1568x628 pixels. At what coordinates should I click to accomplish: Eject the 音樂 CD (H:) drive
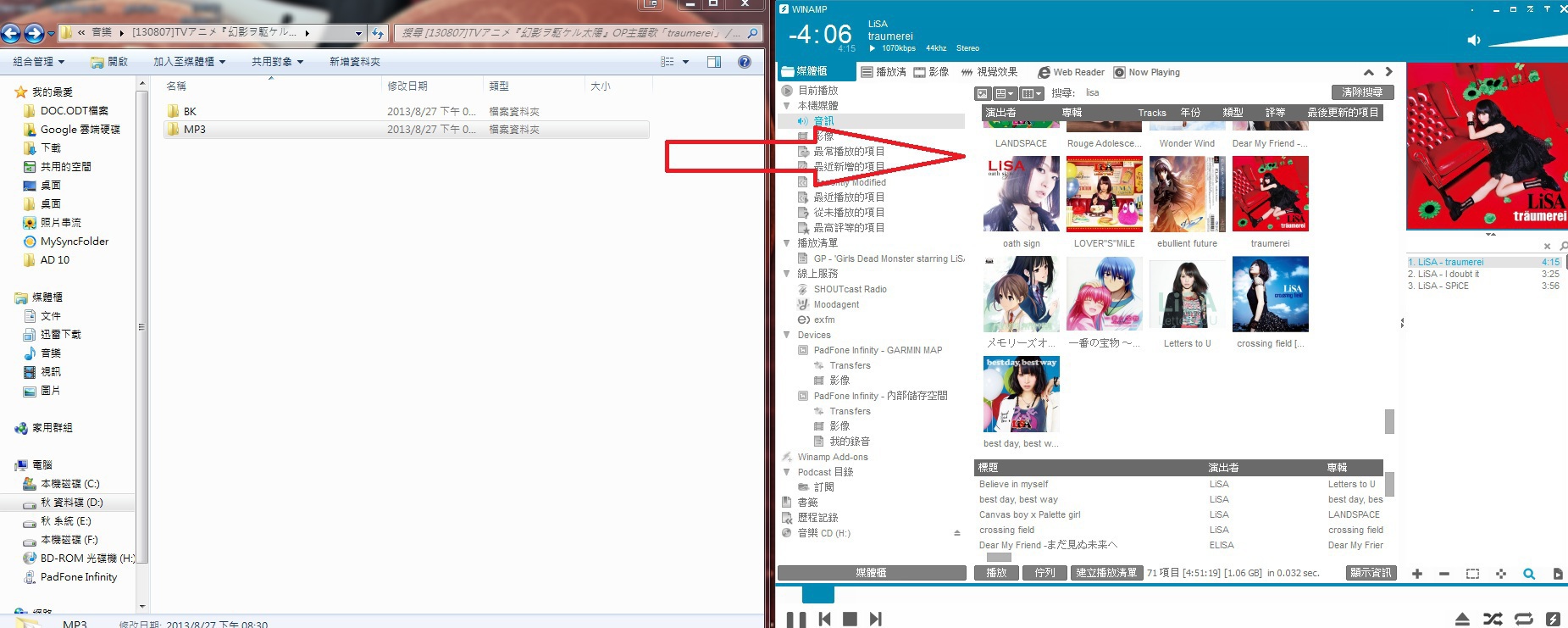click(957, 533)
